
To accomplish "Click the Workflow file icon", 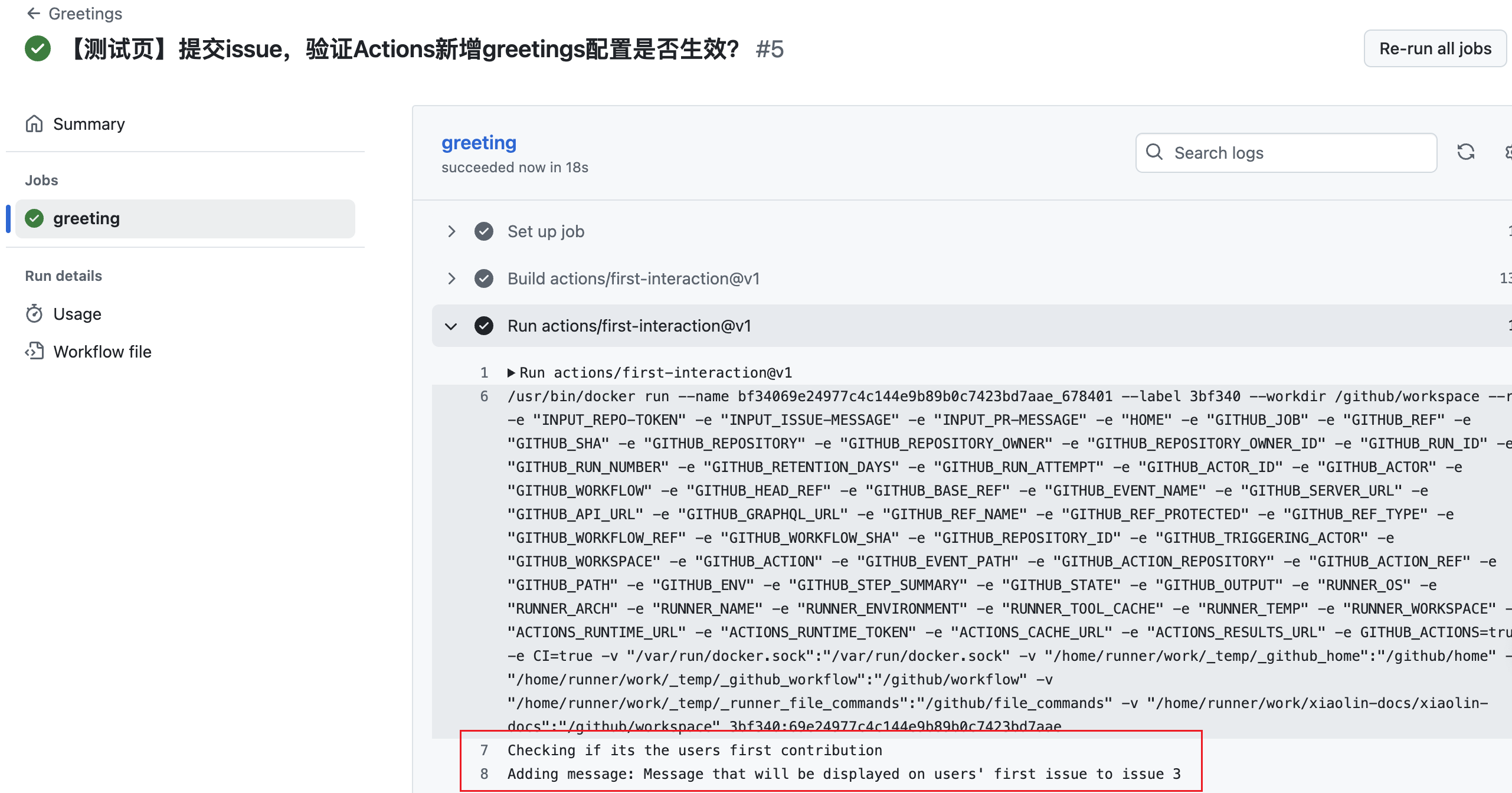I will 34,351.
